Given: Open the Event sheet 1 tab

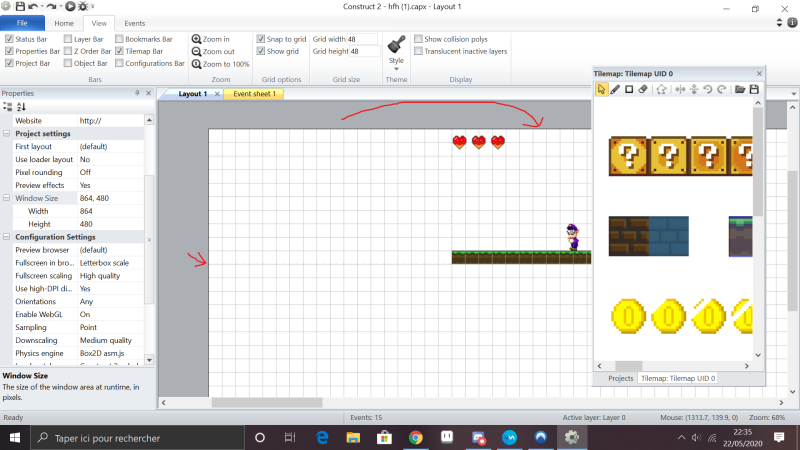Looking at the screenshot, I should (254, 94).
